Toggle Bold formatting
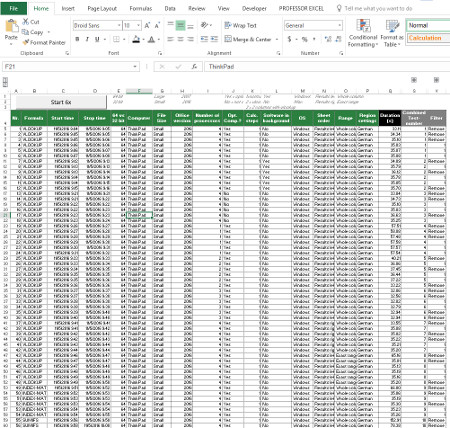The width and height of the screenshot is (450, 428). coord(77,39)
